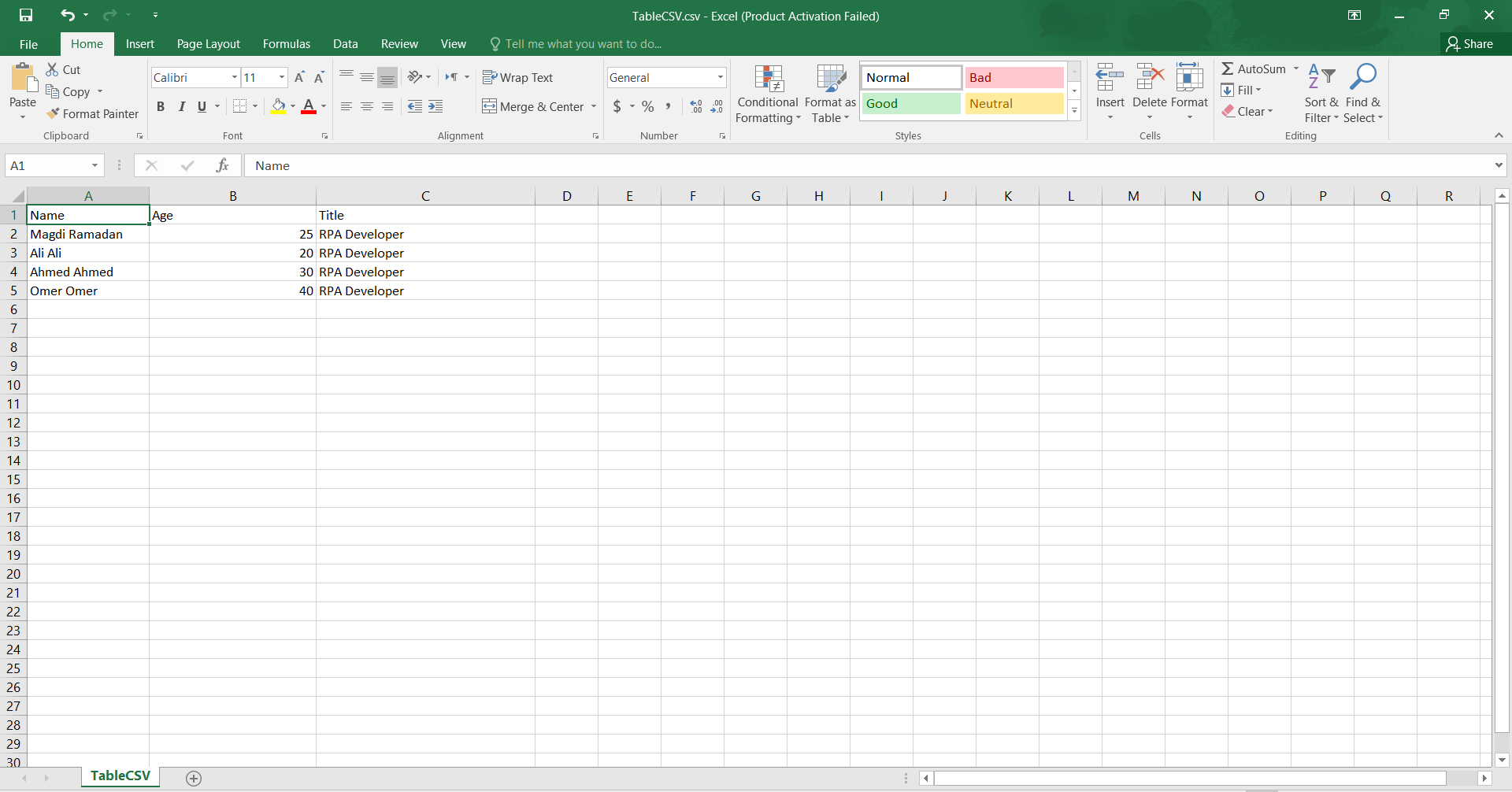Toggle Bold formatting
1512x792 pixels.
point(161,106)
